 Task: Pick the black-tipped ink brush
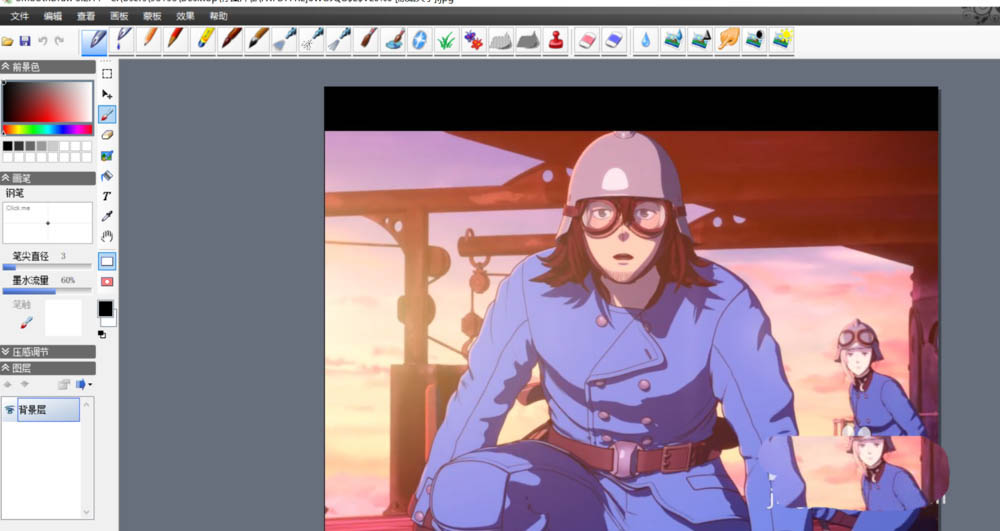[x=257, y=41]
